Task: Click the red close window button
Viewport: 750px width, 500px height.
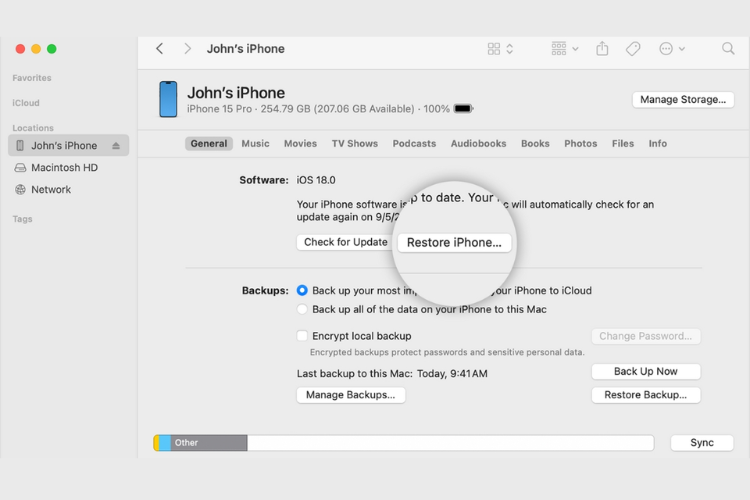Action: pyautogui.click(x=20, y=49)
